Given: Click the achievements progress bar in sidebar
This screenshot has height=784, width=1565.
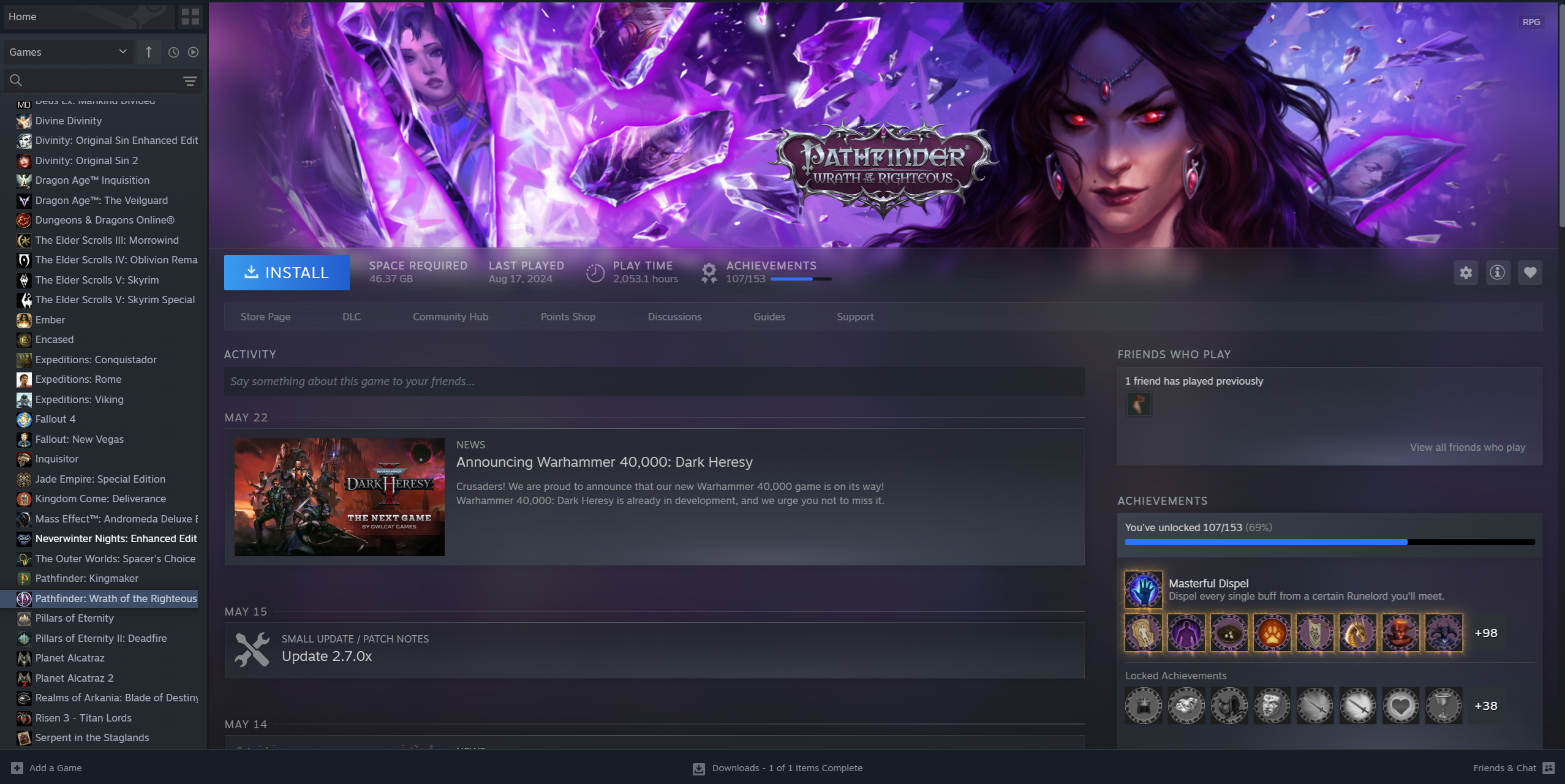Looking at the screenshot, I should click(1329, 542).
